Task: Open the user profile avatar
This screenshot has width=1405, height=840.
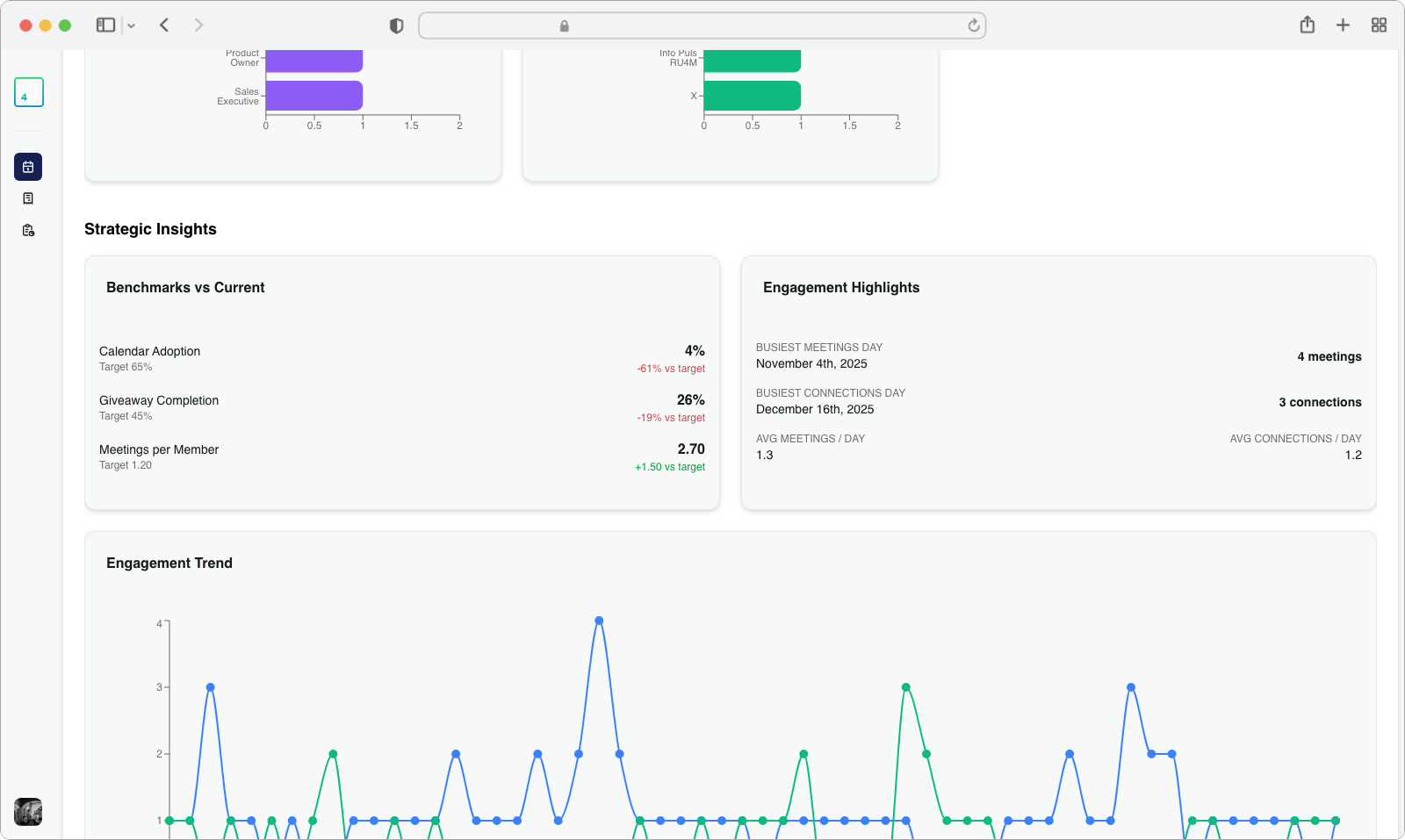Action: pyautogui.click(x=28, y=812)
